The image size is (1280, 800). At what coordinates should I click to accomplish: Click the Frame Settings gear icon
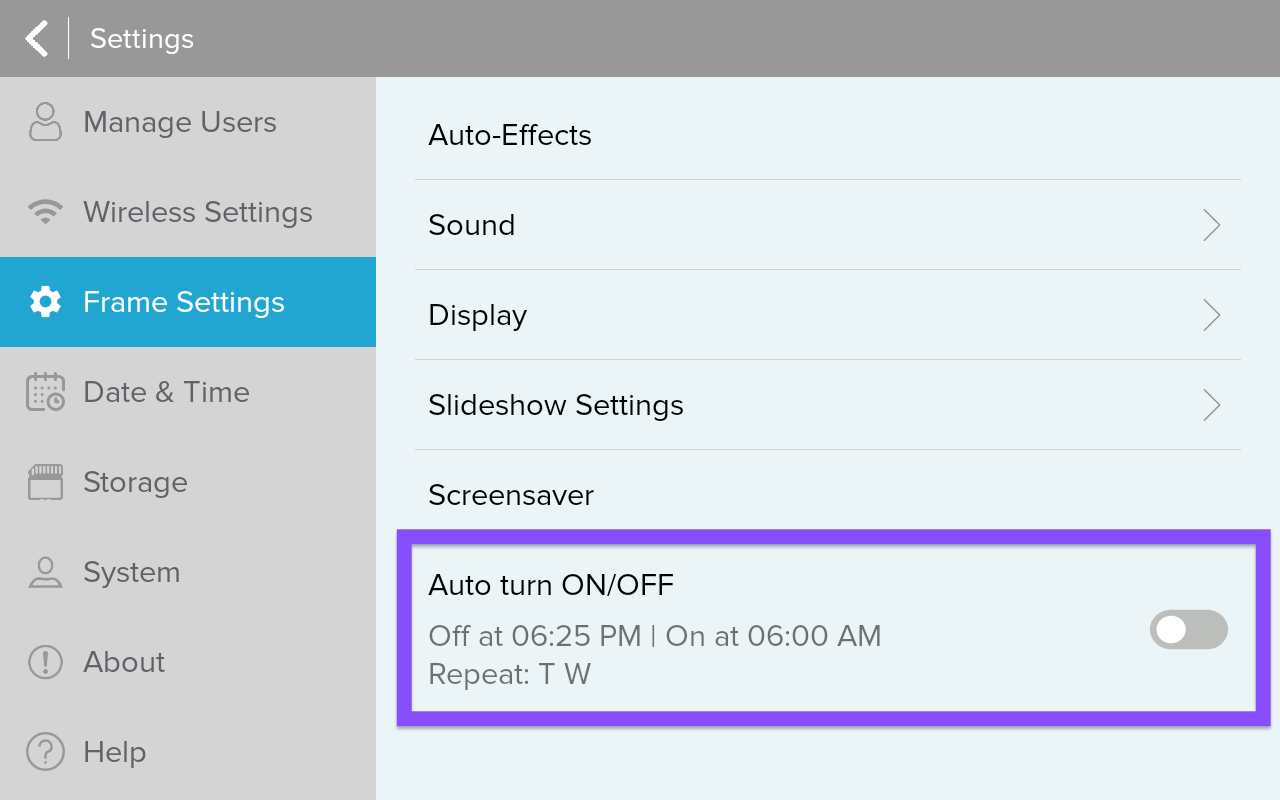pos(45,302)
